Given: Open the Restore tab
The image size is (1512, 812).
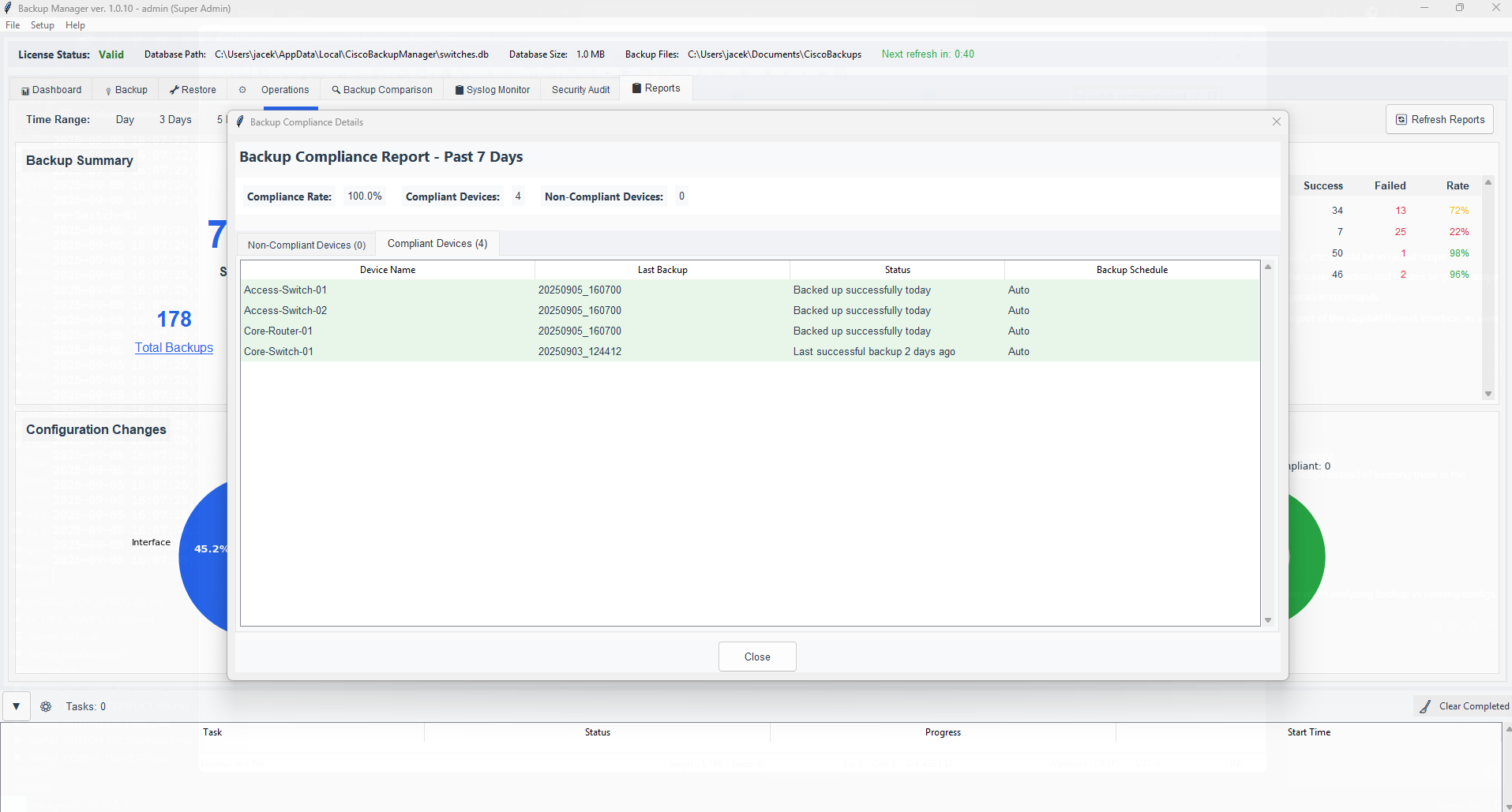Looking at the screenshot, I should (193, 89).
